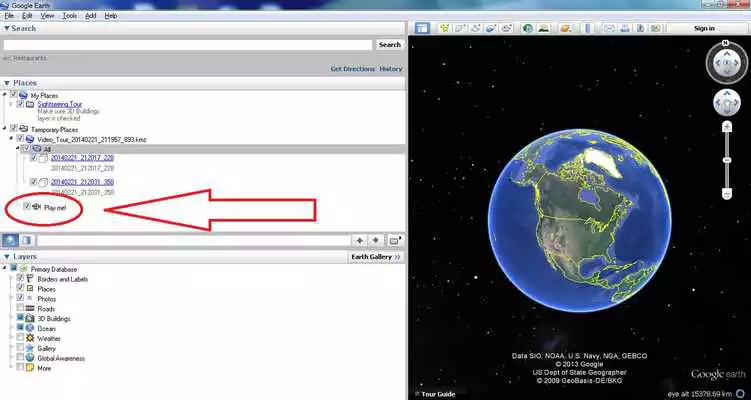This screenshot has height=400, width=751.
Task: Uncheck the Sightseeing Tour checkbox
Action: tap(20, 103)
